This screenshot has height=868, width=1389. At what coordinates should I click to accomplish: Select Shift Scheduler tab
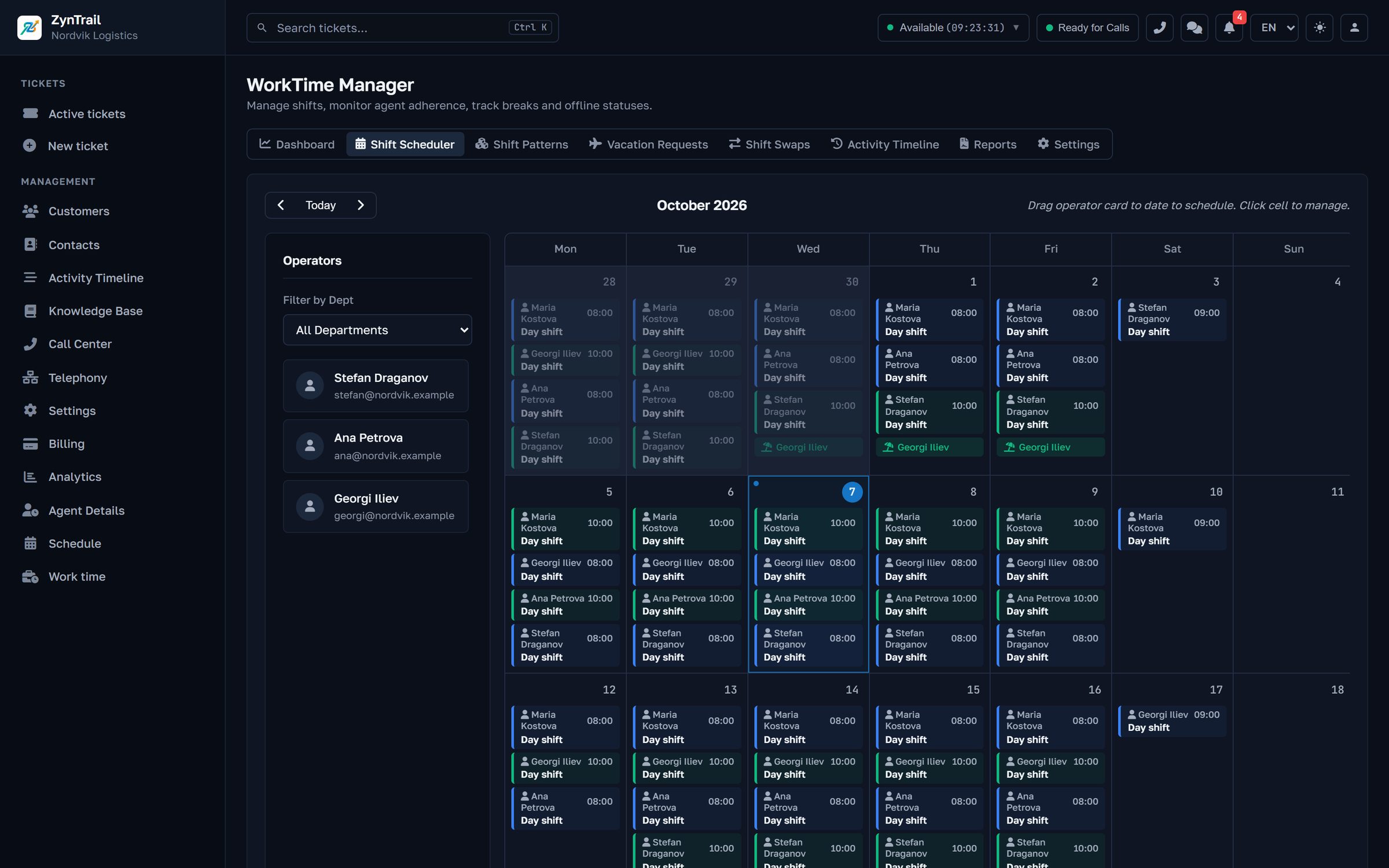point(405,144)
